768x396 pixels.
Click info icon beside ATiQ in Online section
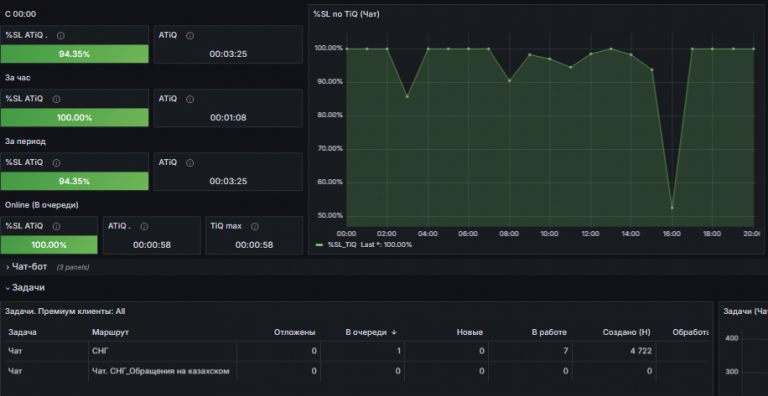click(144, 226)
